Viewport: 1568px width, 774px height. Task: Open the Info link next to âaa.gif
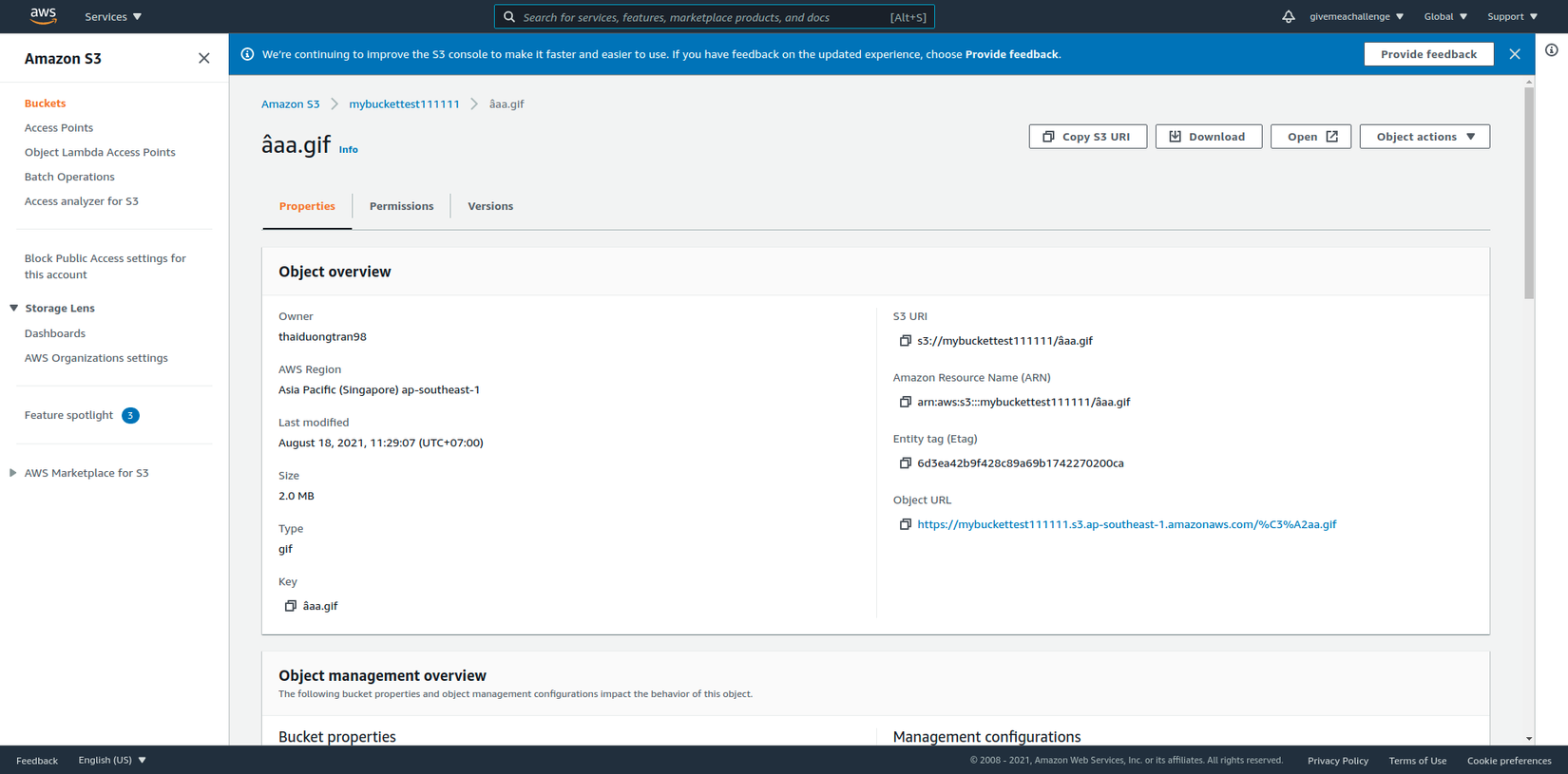pyautogui.click(x=349, y=150)
